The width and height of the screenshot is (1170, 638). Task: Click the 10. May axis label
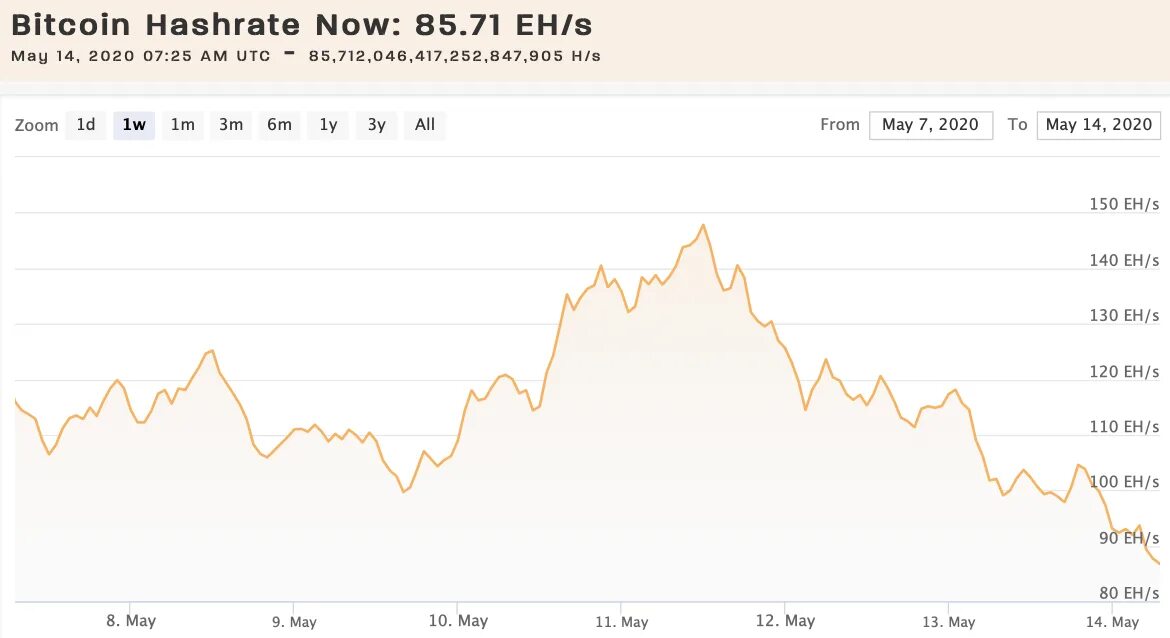pyautogui.click(x=458, y=621)
